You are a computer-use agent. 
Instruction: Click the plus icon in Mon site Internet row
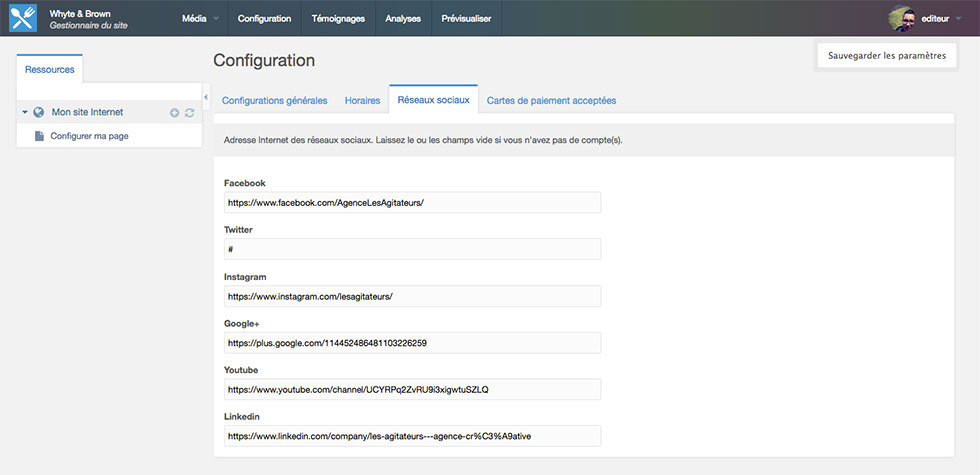pos(174,113)
